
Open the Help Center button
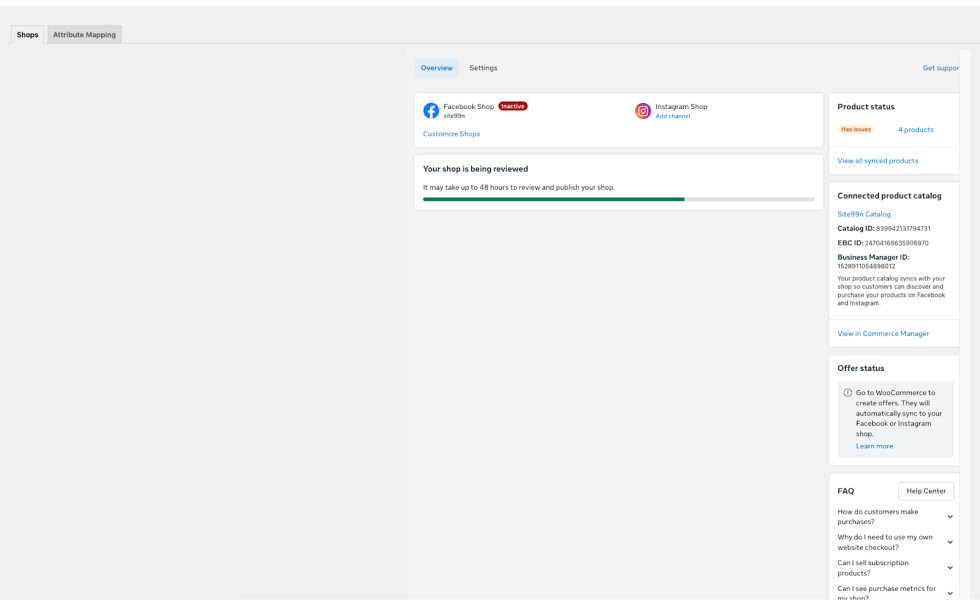926,491
